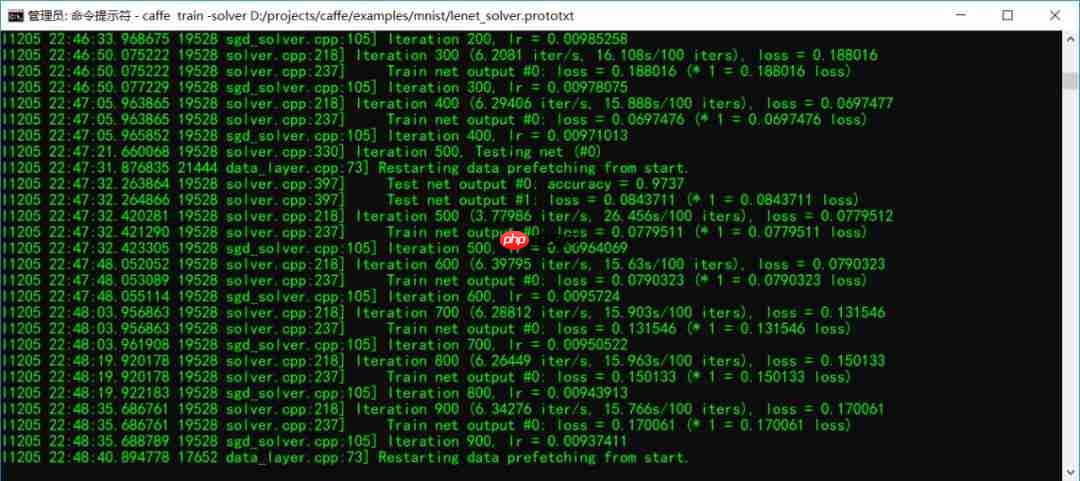Click the Test net output #1 loss line
The height and width of the screenshot is (481, 1080).
430,200
